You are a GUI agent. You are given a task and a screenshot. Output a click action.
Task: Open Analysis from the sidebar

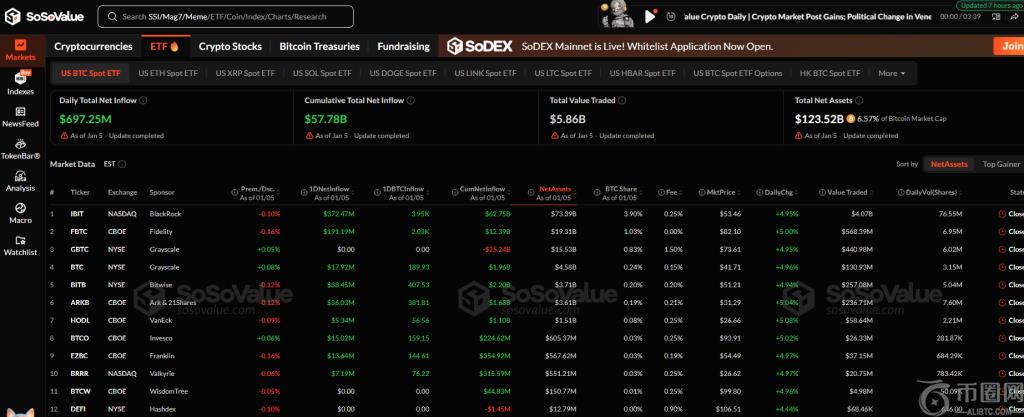pyautogui.click(x=20, y=181)
